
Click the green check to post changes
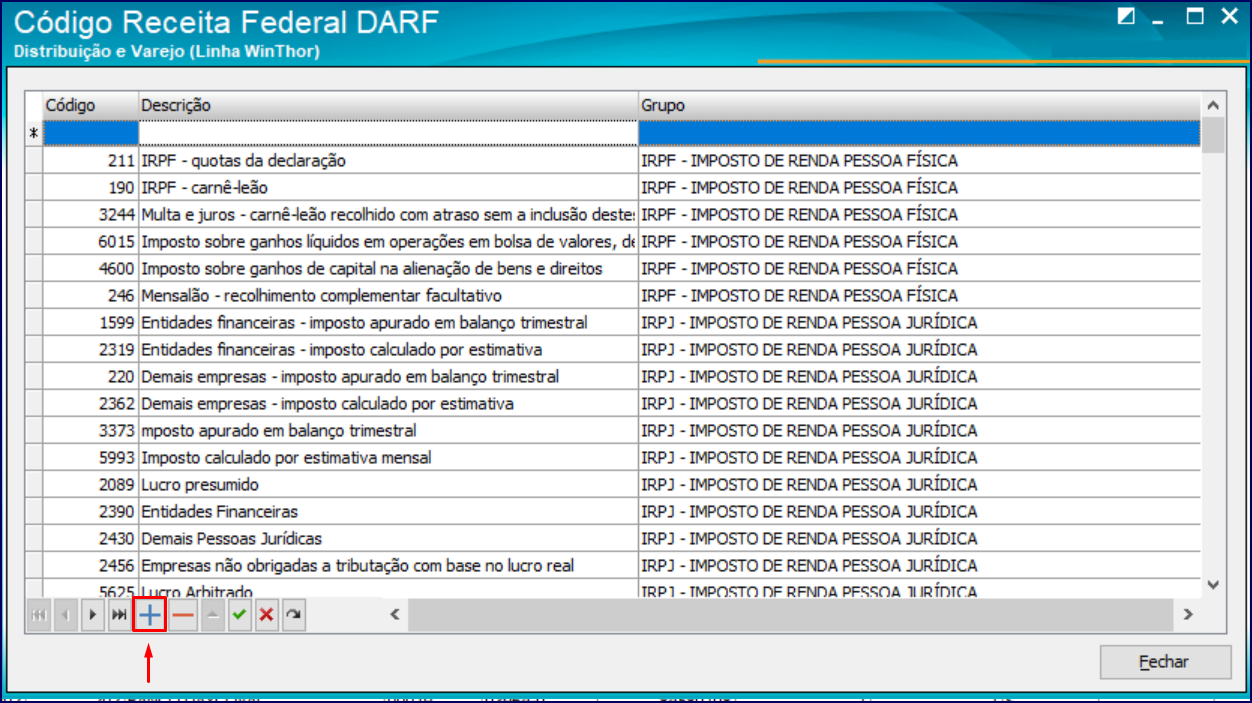[x=238, y=615]
